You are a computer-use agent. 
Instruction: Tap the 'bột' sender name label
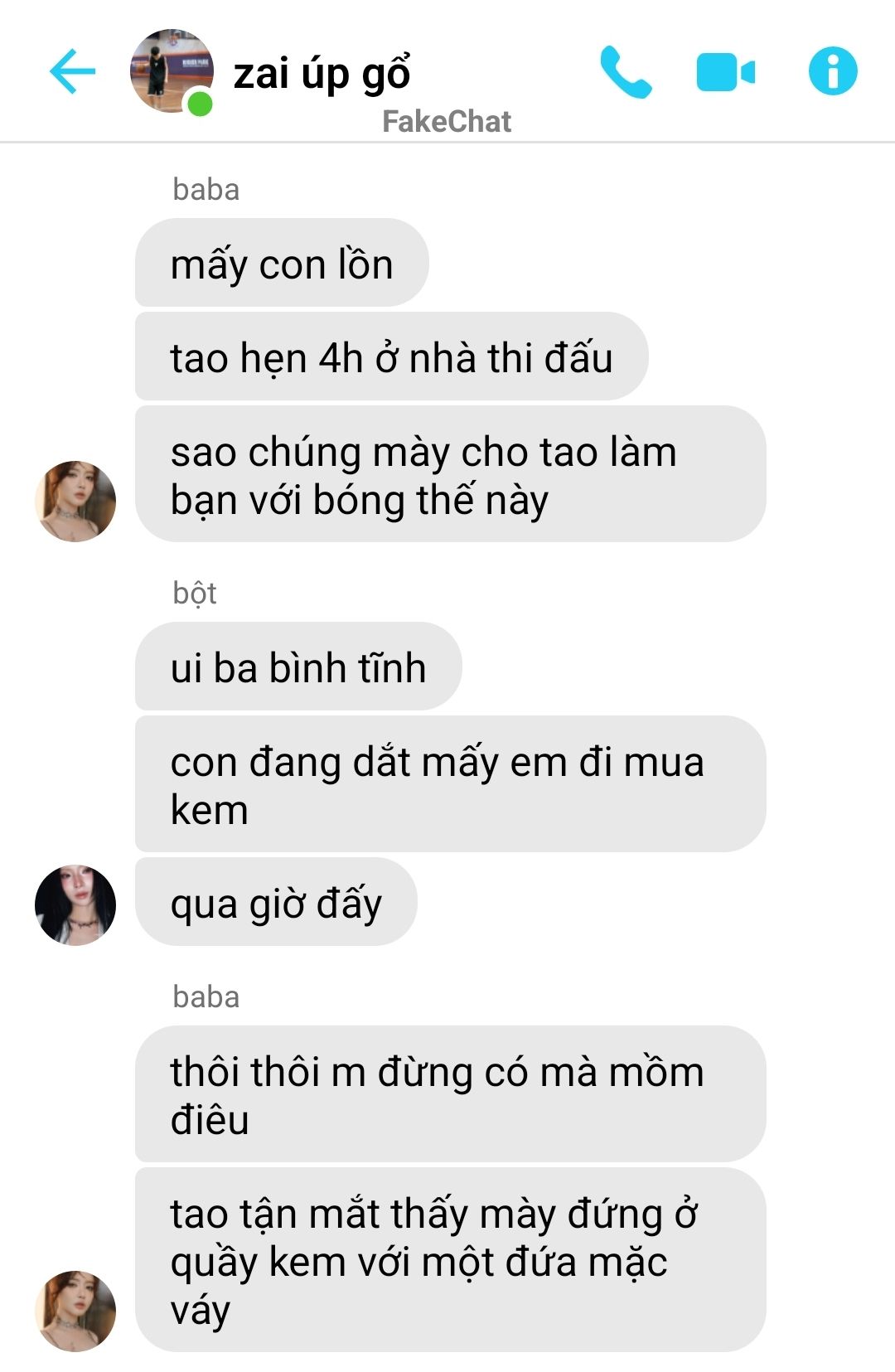point(195,594)
